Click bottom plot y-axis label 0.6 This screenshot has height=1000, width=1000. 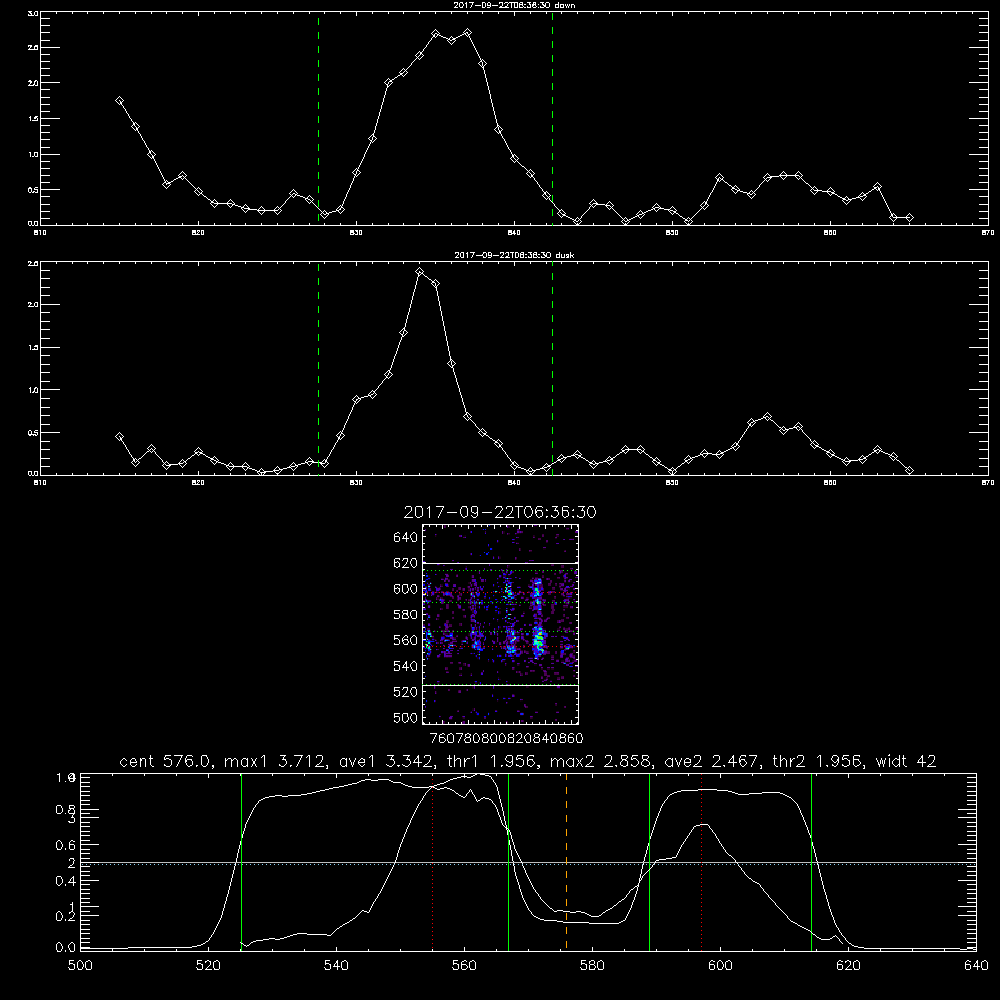tap(66, 845)
